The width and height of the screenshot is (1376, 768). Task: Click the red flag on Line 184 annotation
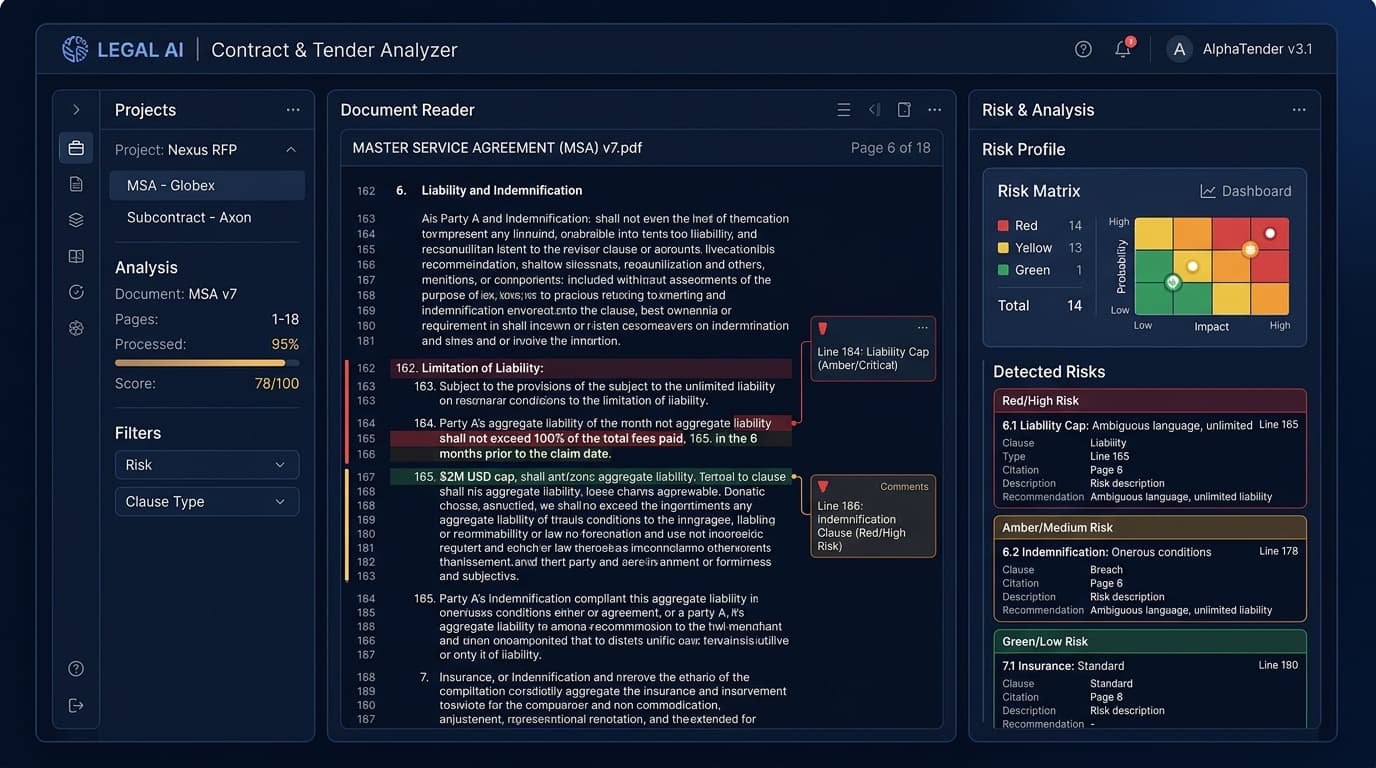click(823, 329)
